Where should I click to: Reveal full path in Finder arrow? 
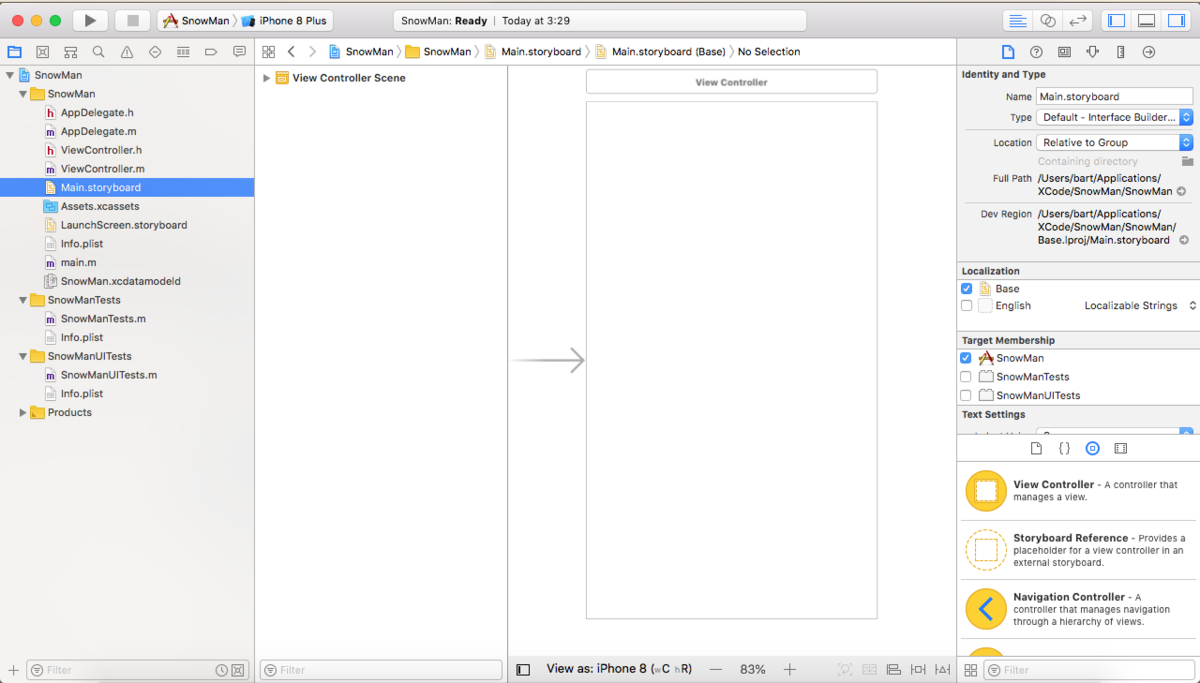tap(1181, 191)
